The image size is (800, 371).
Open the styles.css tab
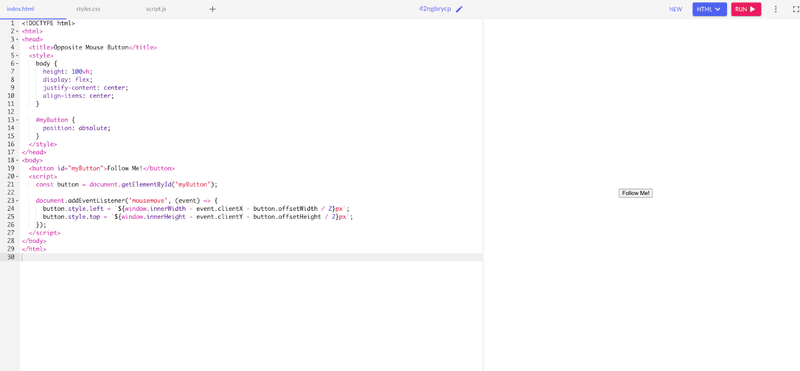(88, 9)
